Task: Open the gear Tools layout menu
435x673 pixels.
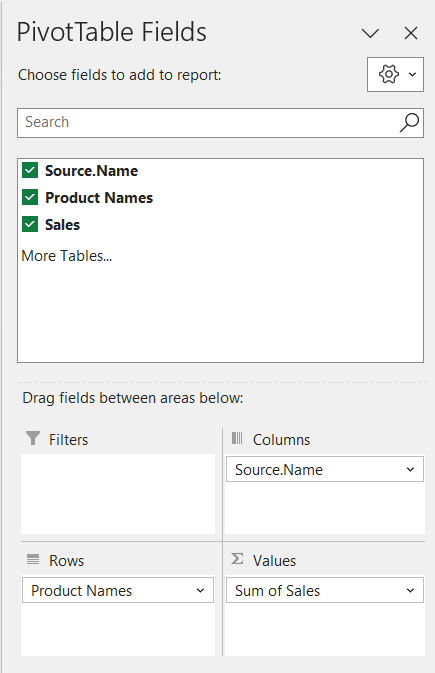Action: pos(395,75)
